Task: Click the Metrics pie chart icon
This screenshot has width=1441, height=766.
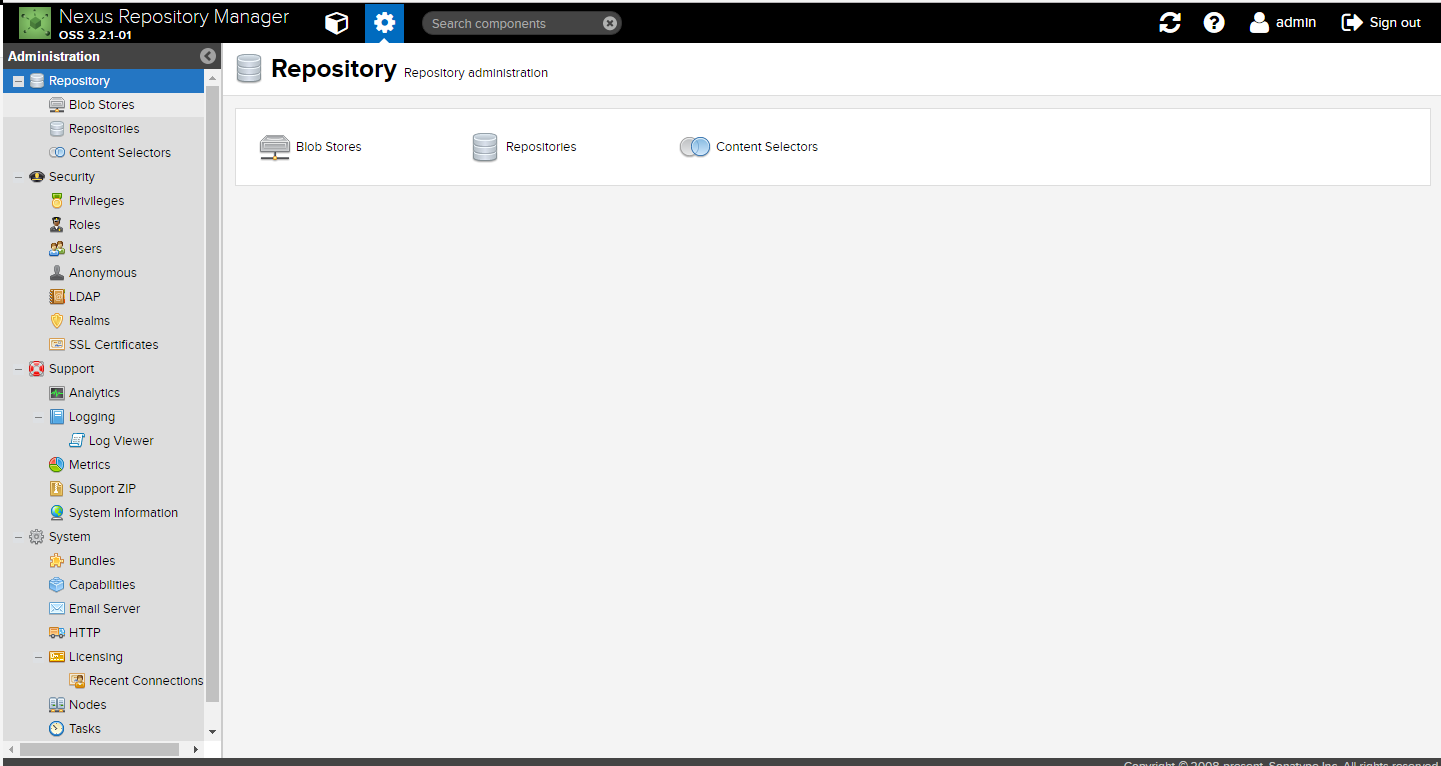Action: click(x=57, y=464)
